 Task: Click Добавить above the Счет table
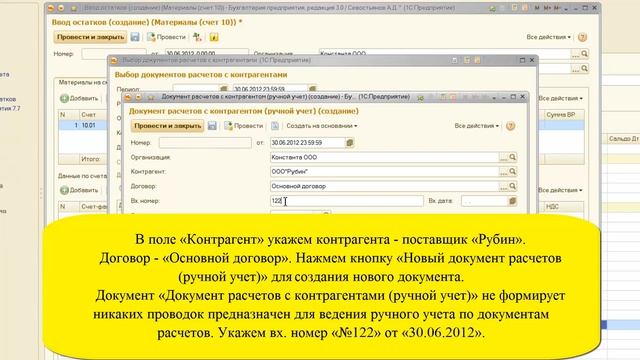[x=80, y=98]
